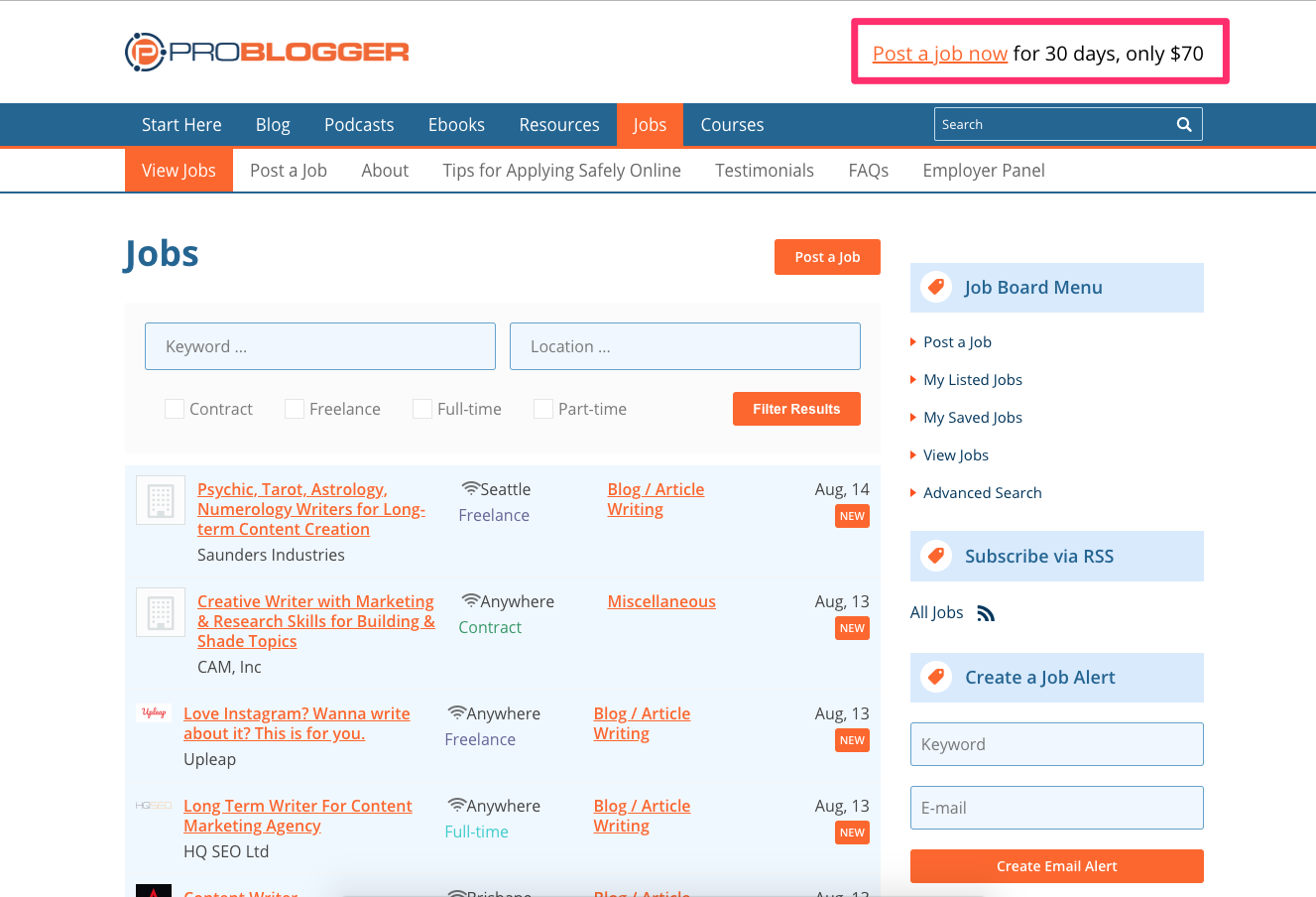The width and height of the screenshot is (1316, 897).
Task: Click Blog / Article Writing for the Upleap job
Action: click(642, 723)
